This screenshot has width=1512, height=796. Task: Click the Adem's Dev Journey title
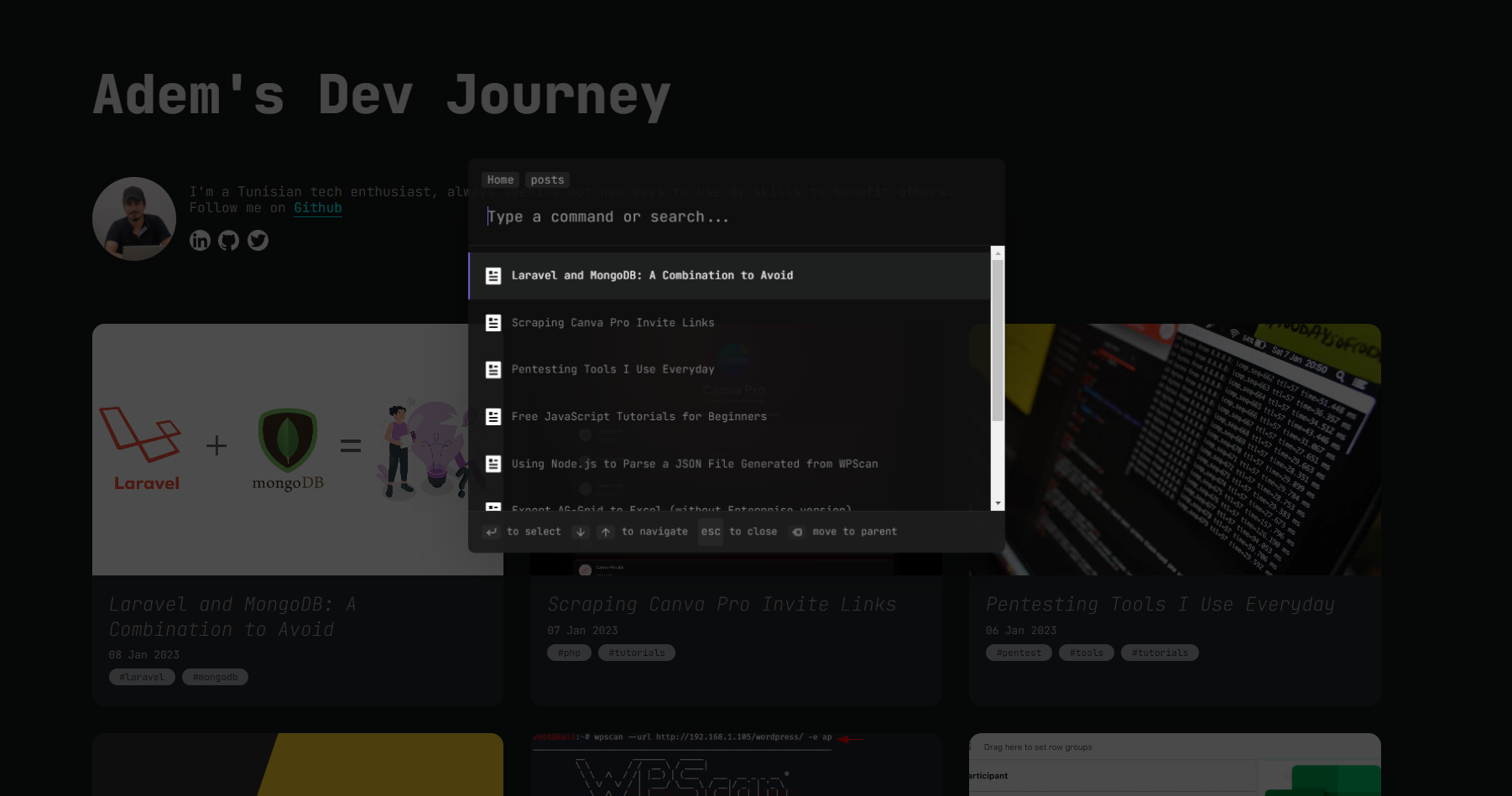pos(382,95)
